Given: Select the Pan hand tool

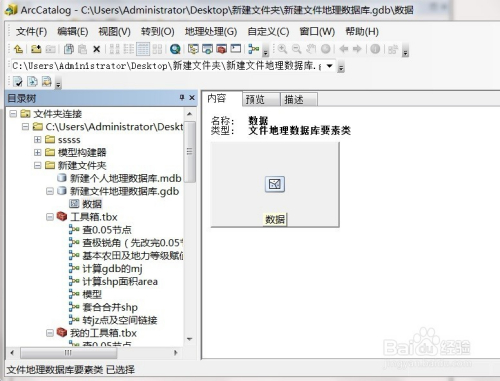Looking at the screenshot, I should [x=311, y=49].
